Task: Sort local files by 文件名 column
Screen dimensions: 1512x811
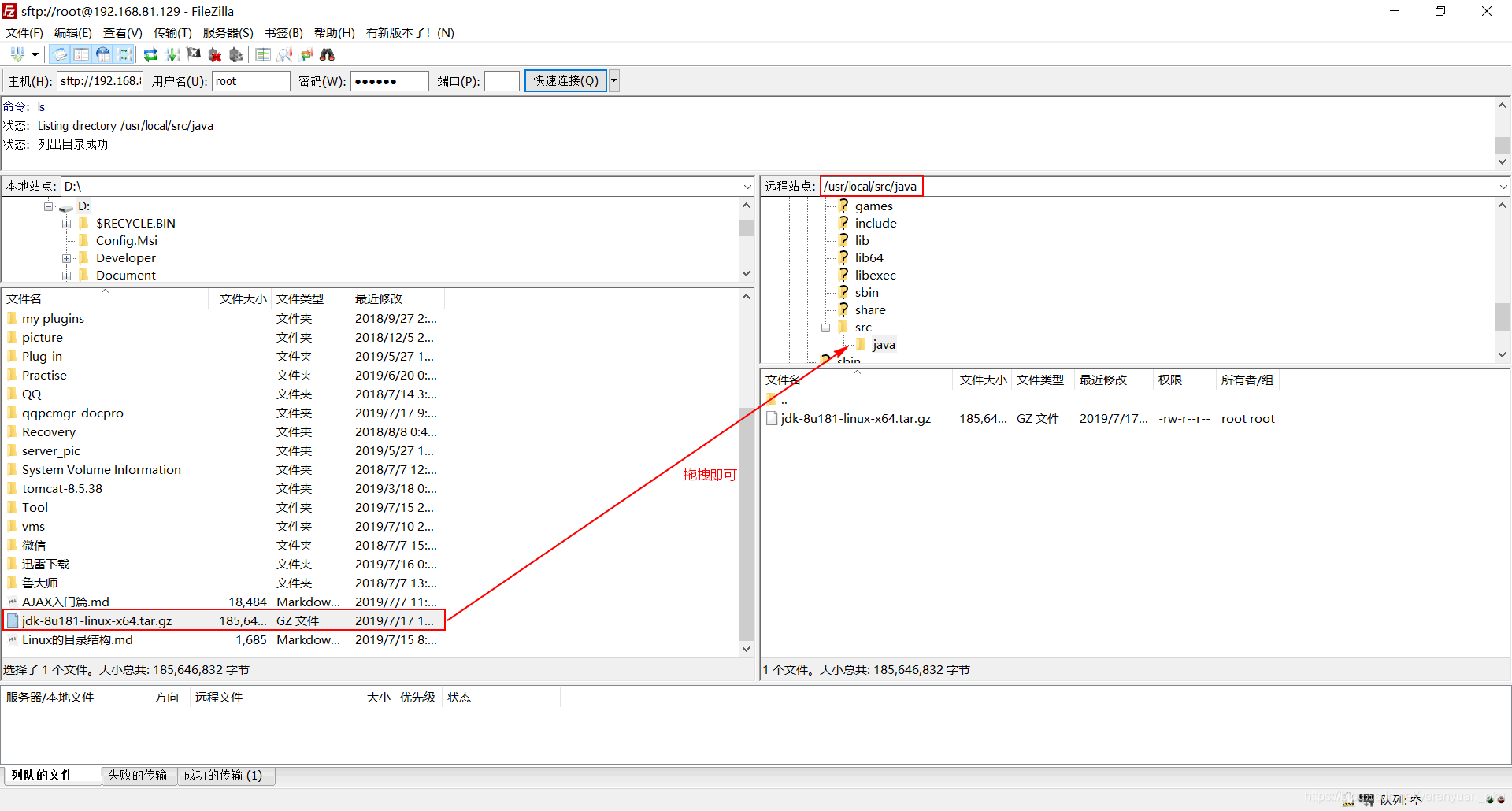Action: tap(106, 298)
